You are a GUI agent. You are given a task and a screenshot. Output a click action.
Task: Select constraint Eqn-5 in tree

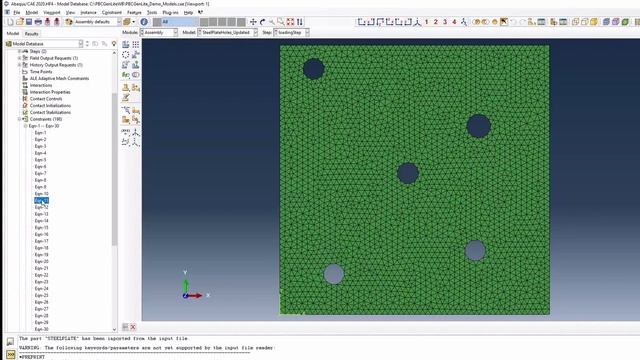pyautogui.click(x=40, y=160)
